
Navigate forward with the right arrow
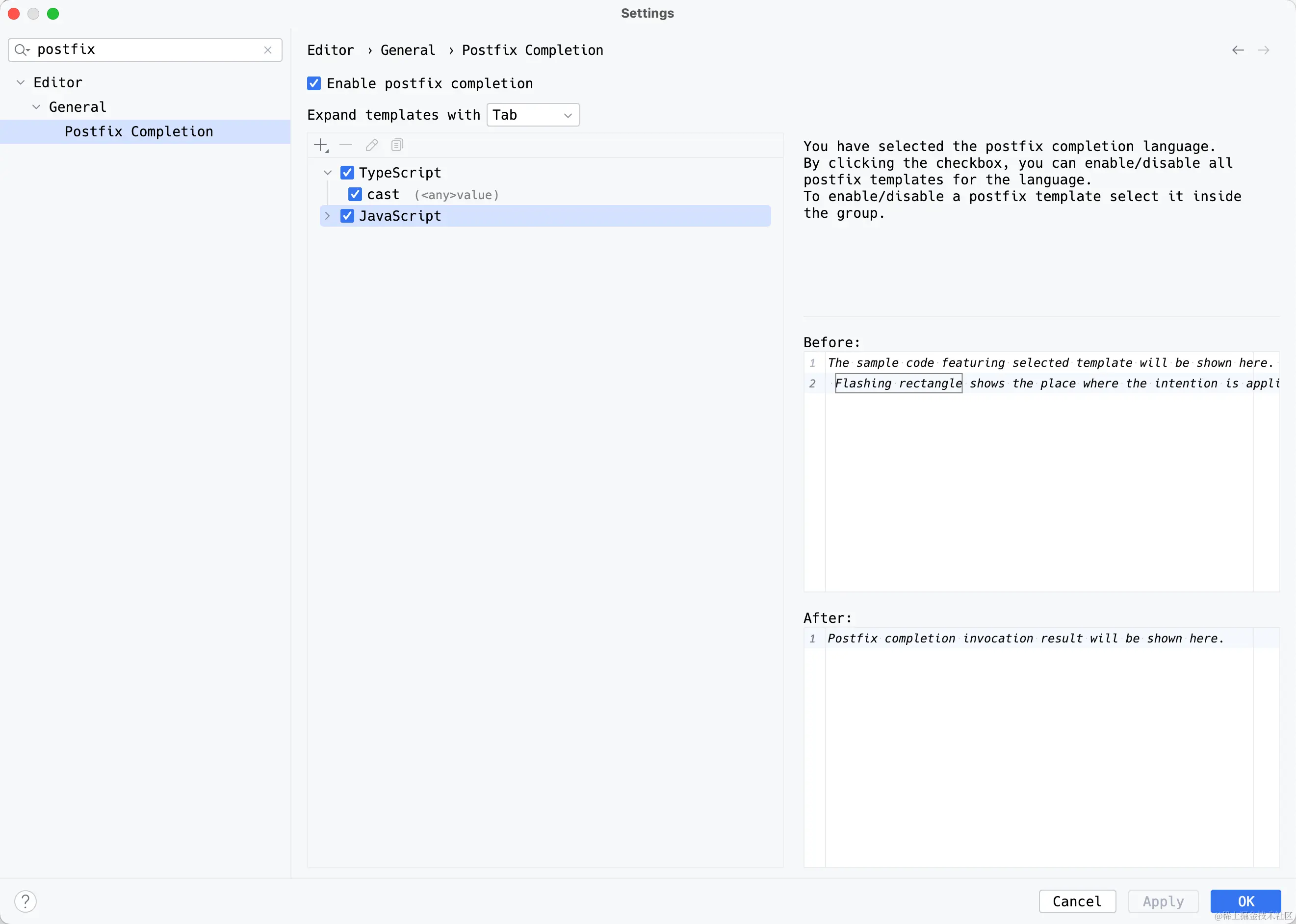1263,50
